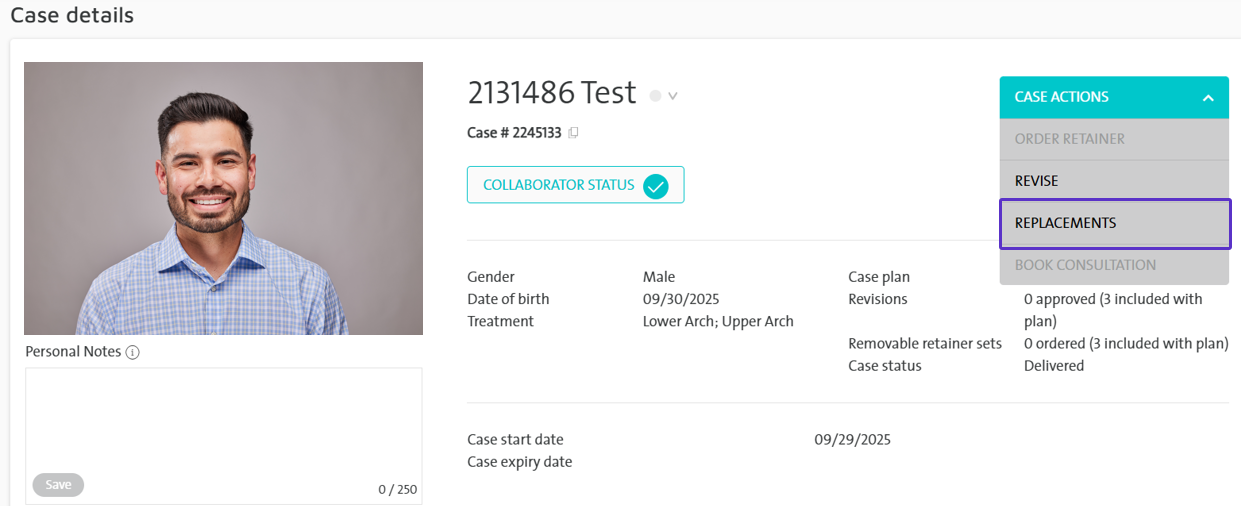The width and height of the screenshot is (1241, 506).
Task: Save the personal notes
Action: 58,485
